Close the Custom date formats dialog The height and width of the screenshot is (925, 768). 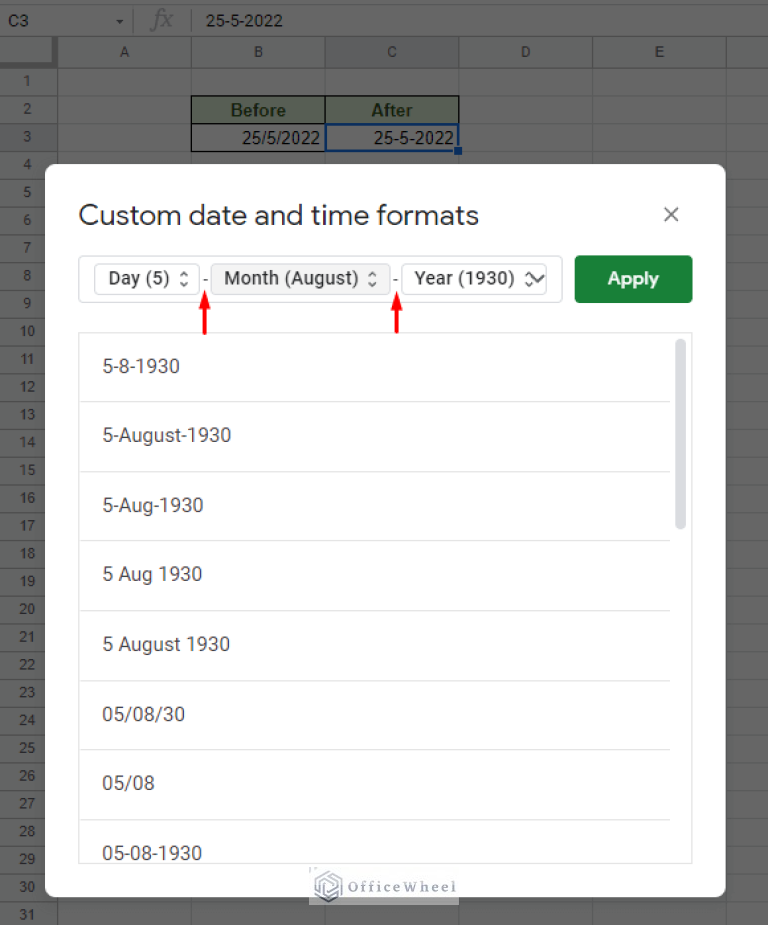(671, 214)
